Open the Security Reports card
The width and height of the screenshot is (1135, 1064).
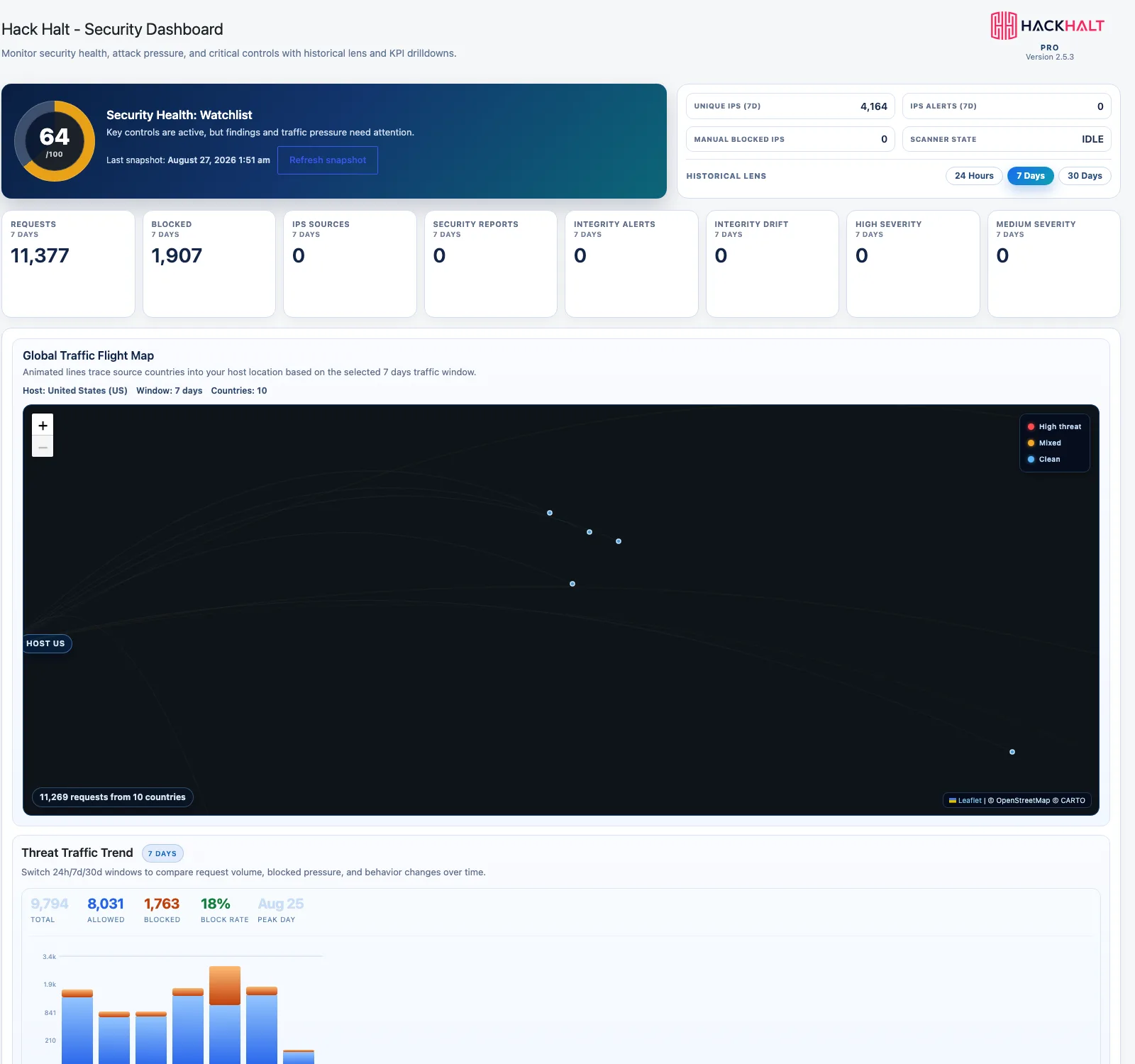491,264
